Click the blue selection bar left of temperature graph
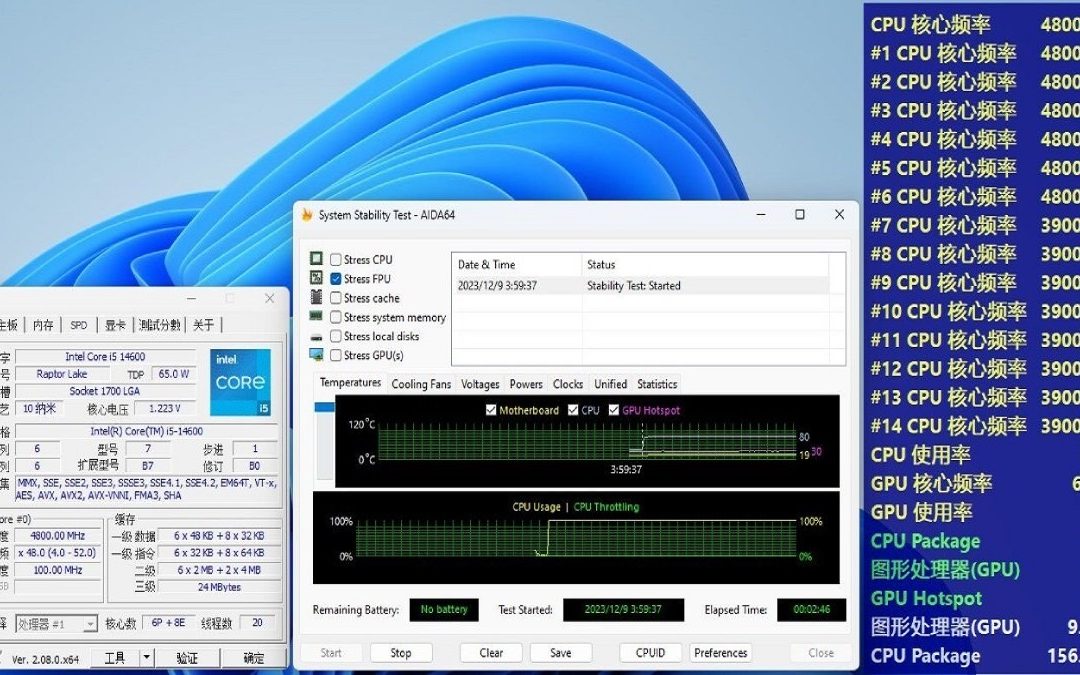Screen dimensions: 1080x675 (x=324, y=407)
